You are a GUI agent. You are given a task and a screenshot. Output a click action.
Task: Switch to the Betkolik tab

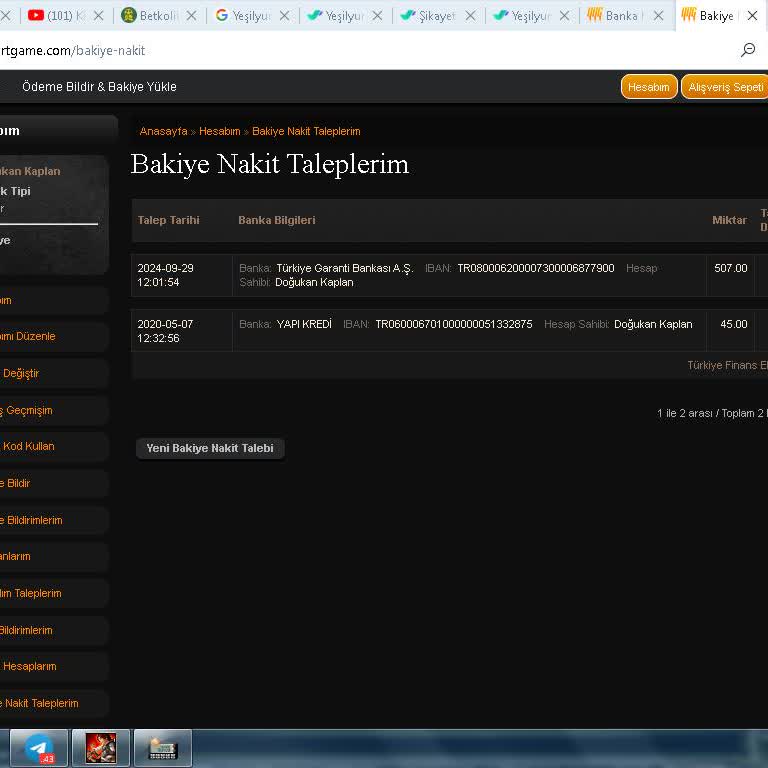pos(159,16)
